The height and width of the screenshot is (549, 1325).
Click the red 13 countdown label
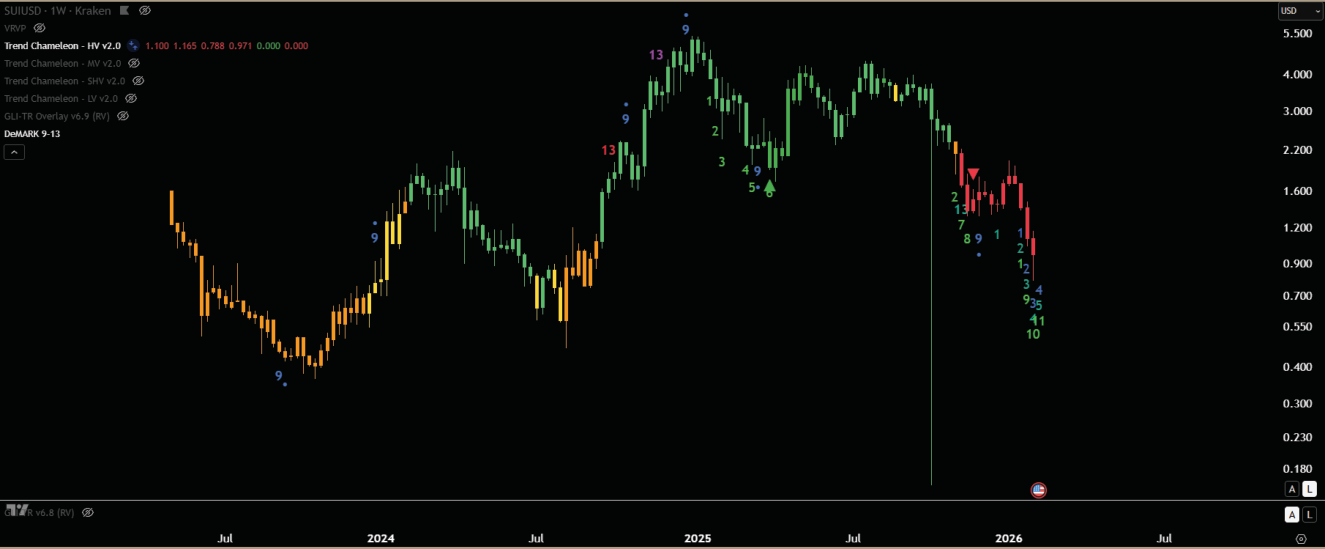pyautogui.click(x=609, y=150)
